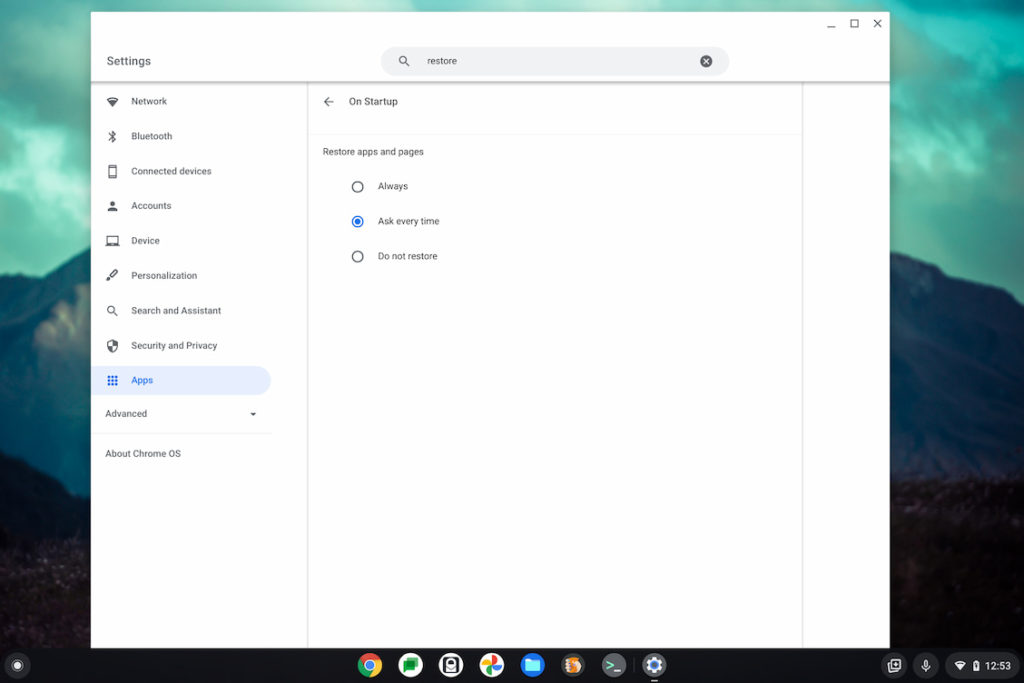Open About Chrome OS page

143,453
